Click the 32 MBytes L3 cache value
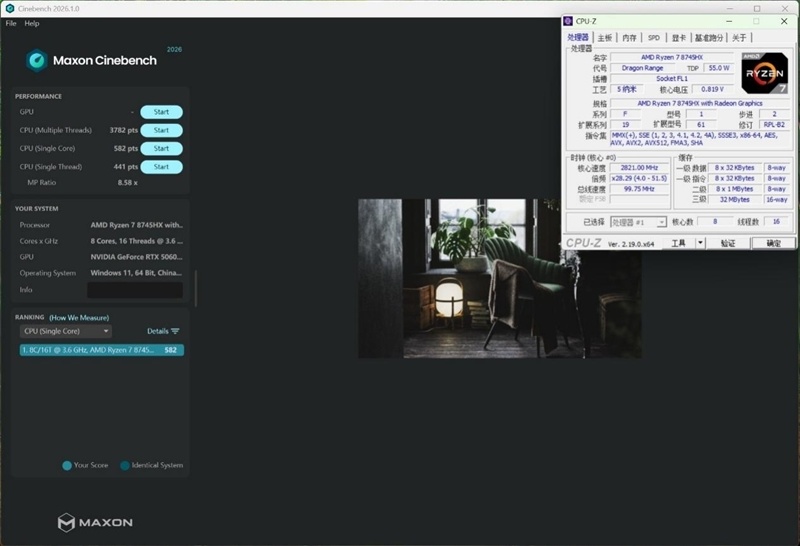The image size is (800, 546). [735, 200]
